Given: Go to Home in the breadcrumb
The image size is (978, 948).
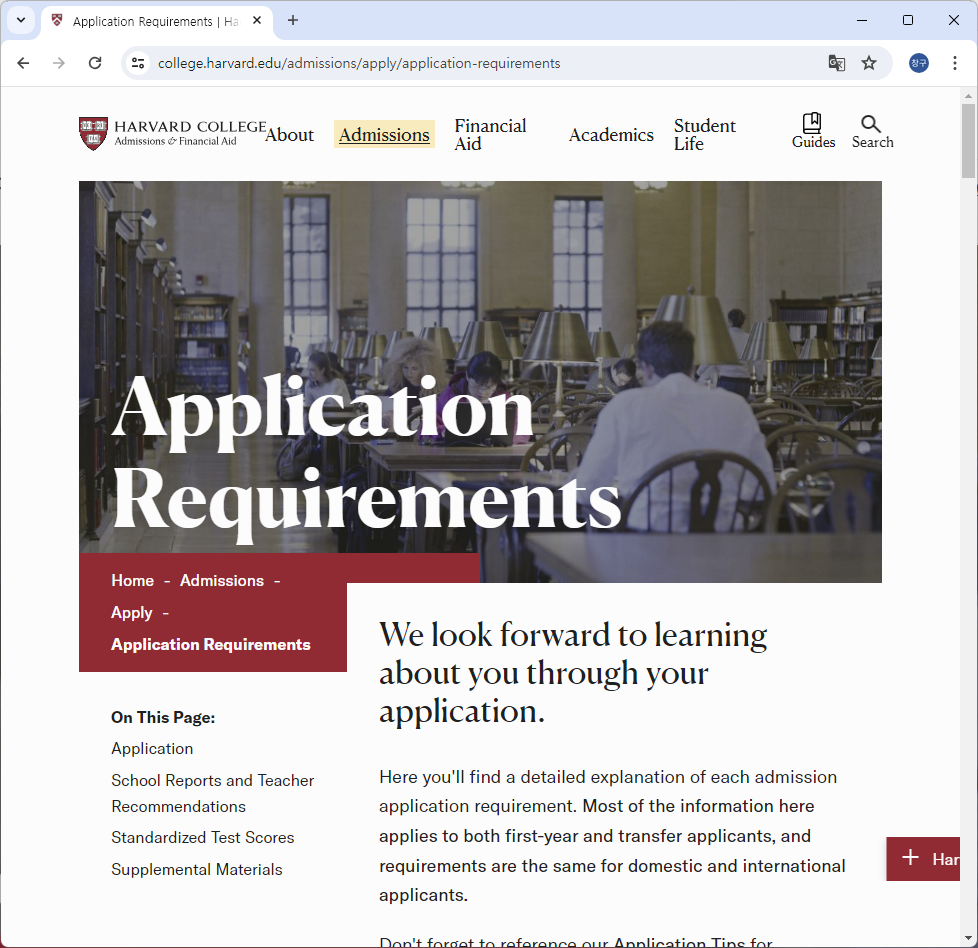Looking at the screenshot, I should pyautogui.click(x=132, y=581).
